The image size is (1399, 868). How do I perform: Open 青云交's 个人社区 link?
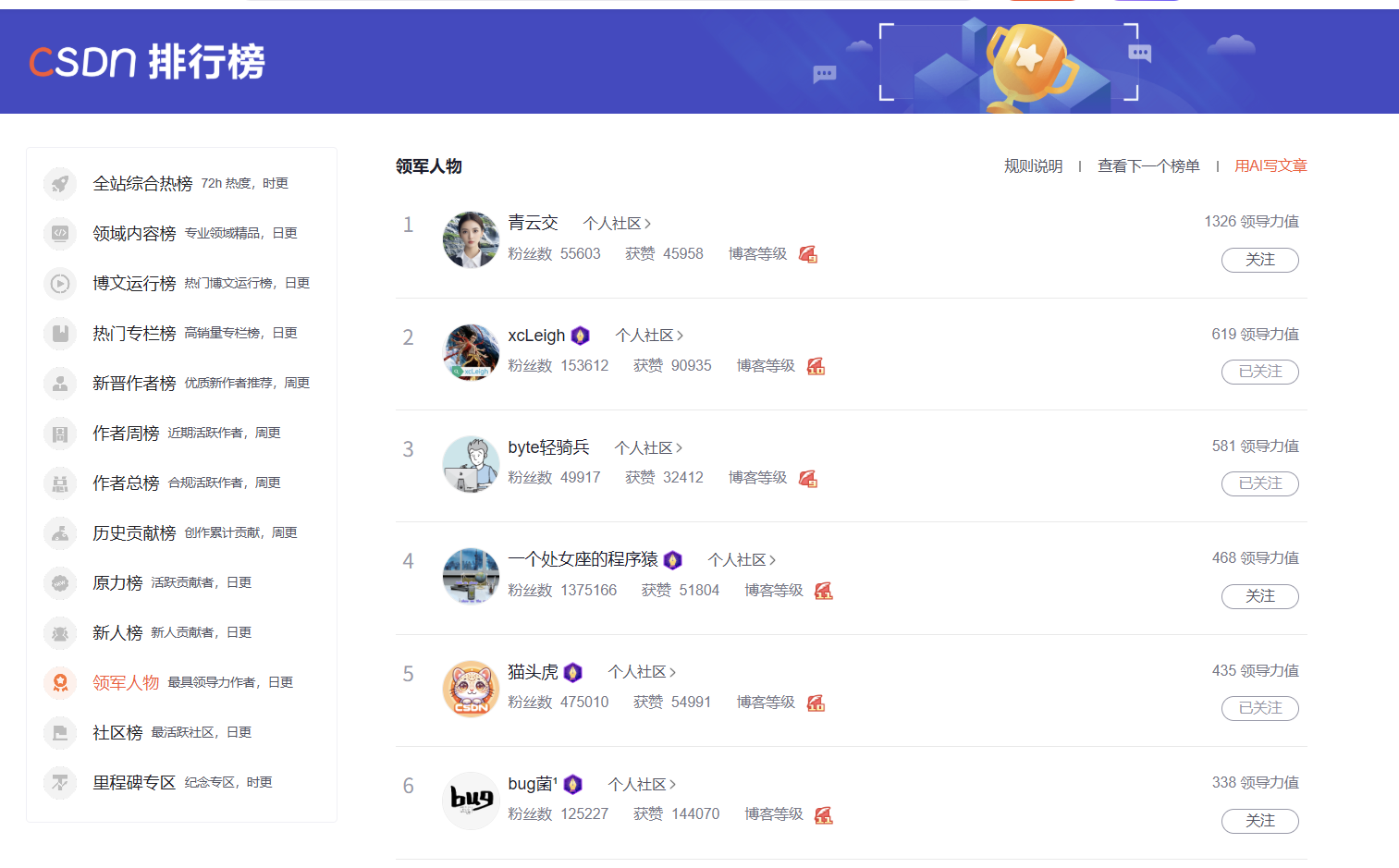point(617,224)
